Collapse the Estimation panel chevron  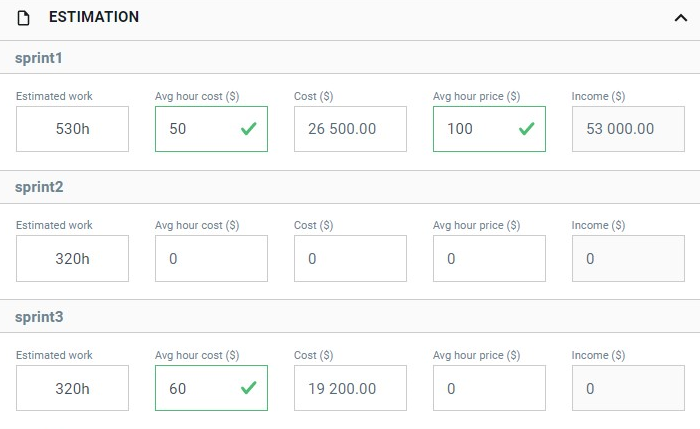[x=680, y=18]
